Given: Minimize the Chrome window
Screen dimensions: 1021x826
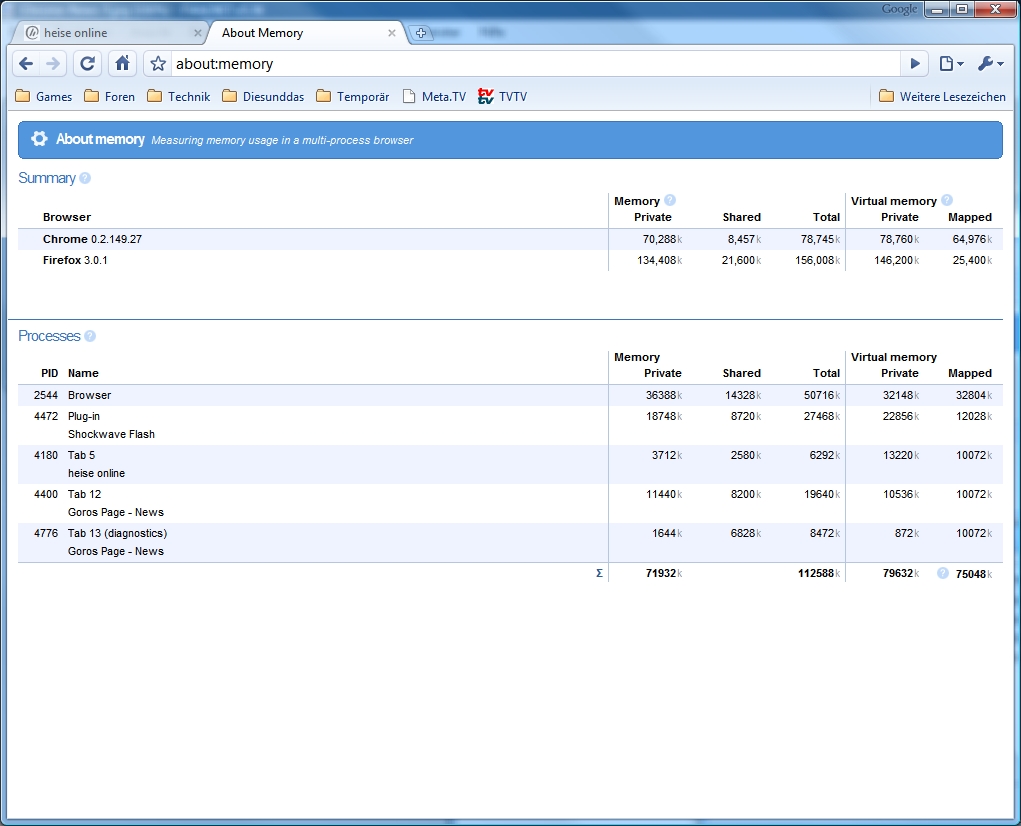Looking at the screenshot, I should coord(938,9).
